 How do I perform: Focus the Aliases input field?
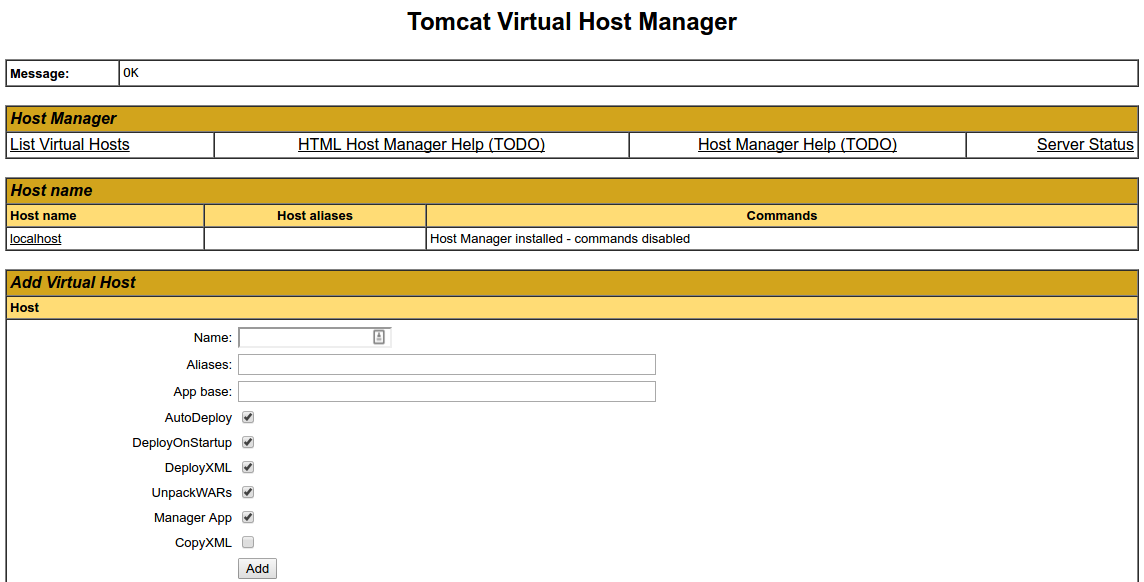447,365
